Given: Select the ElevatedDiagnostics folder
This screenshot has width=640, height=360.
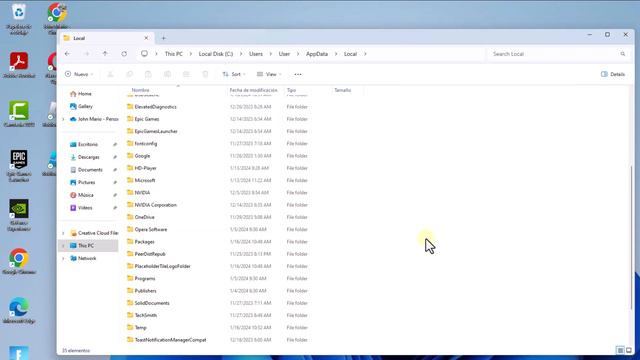Looking at the screenshot, I should (x=156, y=107).
